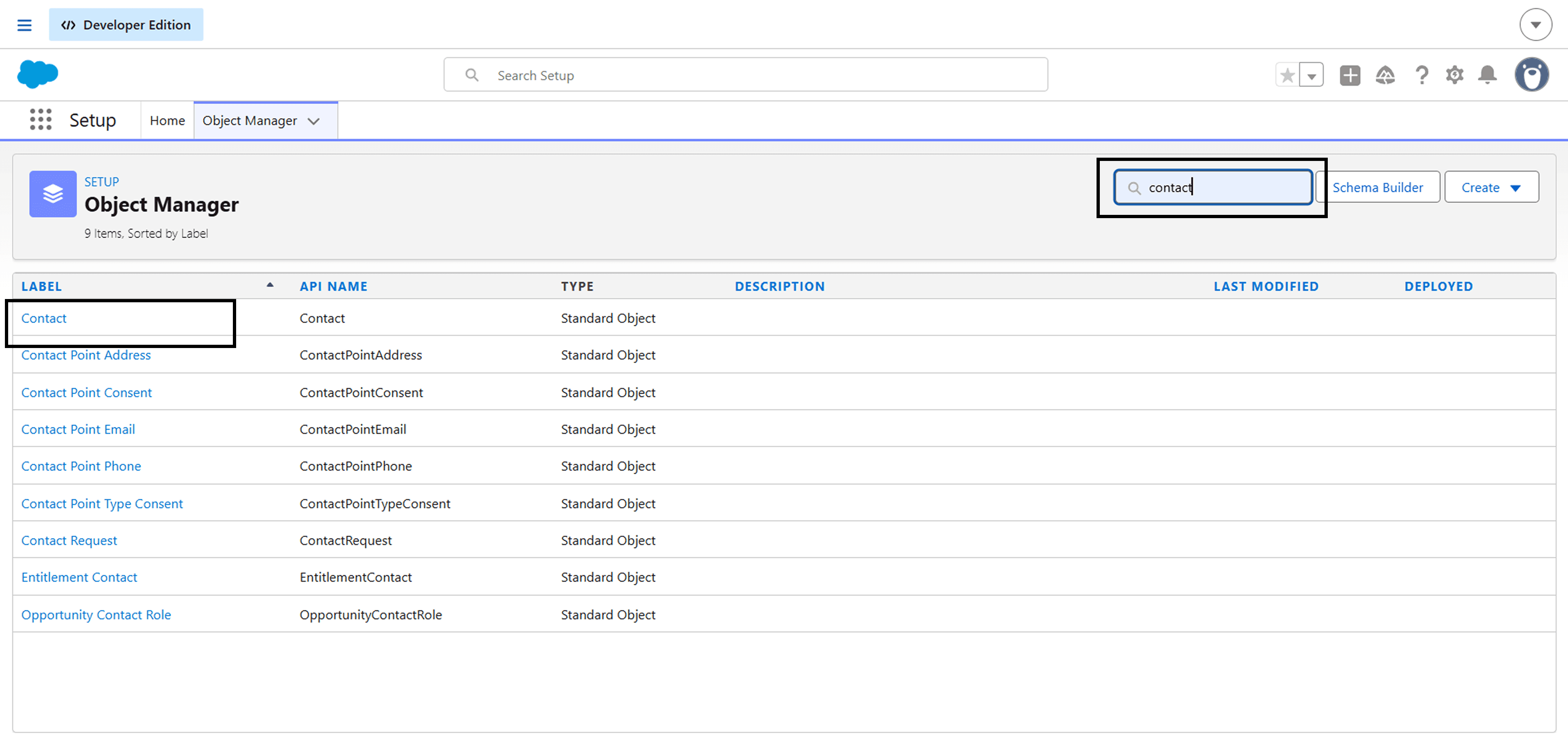Switch to the Home tab
Screen dimensions: 1568x741
click(167, 121)
